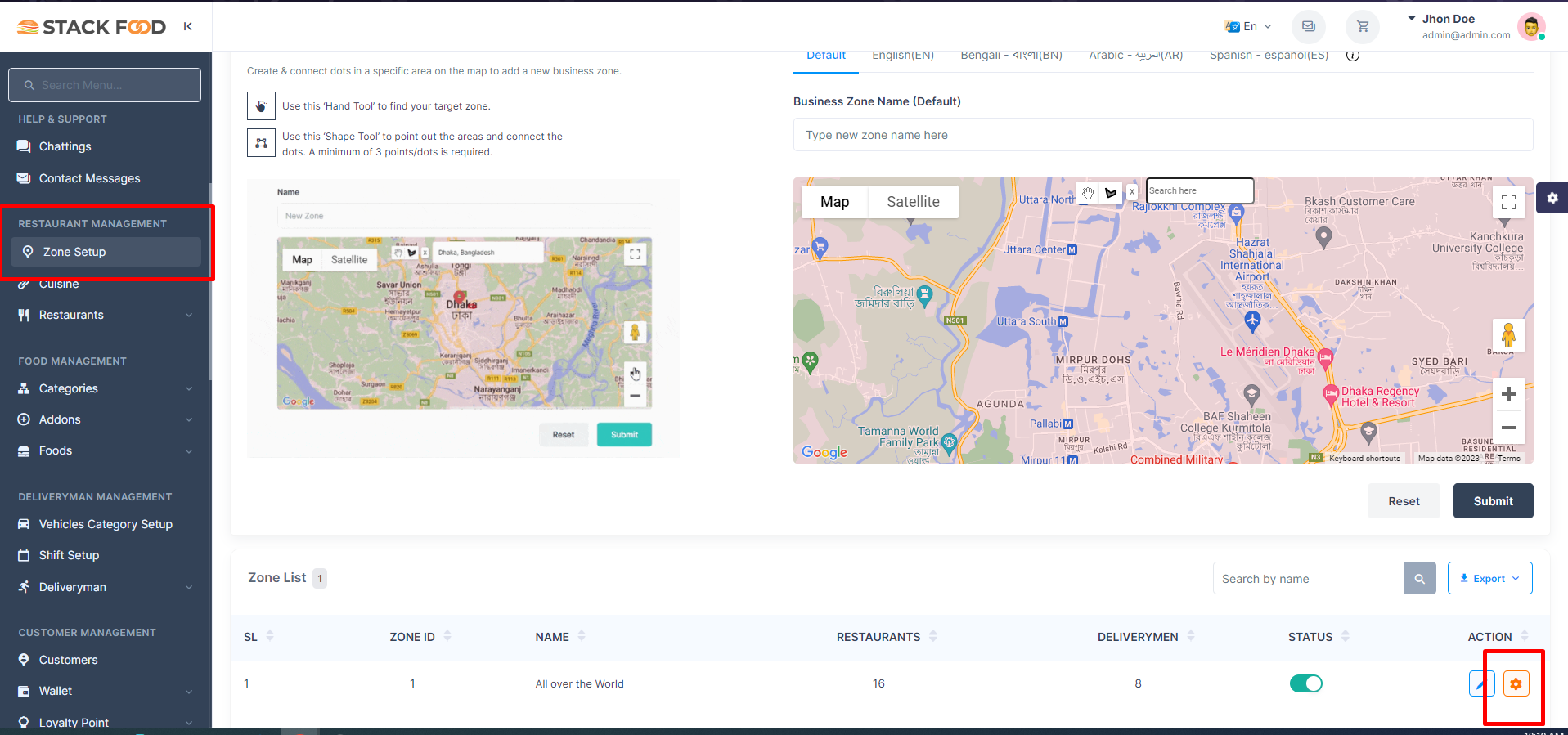Viewport: 1568px width, 735px height.
Task: Switch to the Spanish - español(ES) tab
Action: (x=1269, y=56)
